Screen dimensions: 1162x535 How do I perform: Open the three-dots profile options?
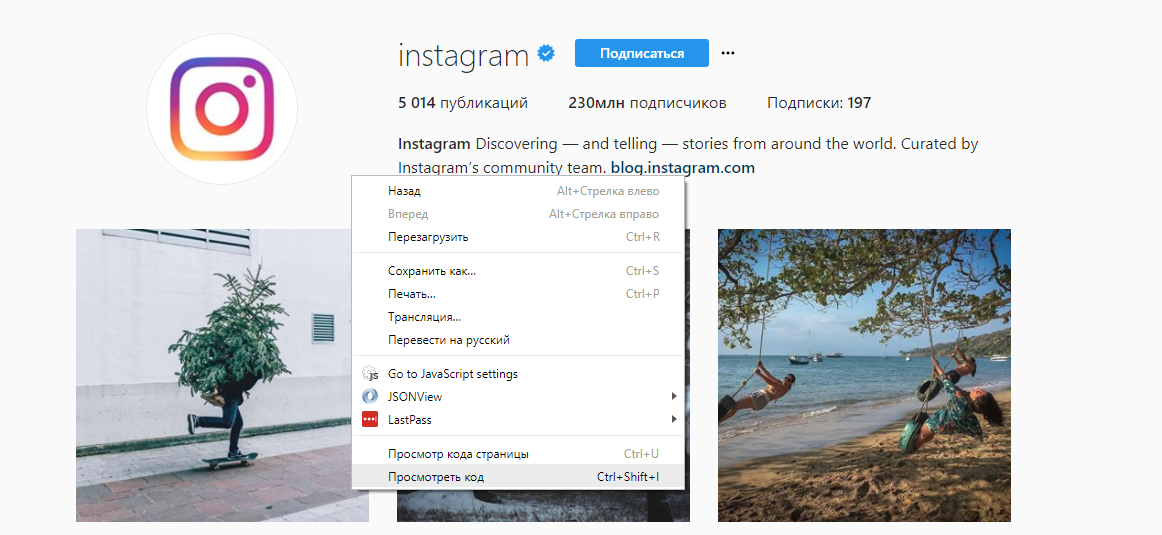pyautogui.click(x=728, y=53)
